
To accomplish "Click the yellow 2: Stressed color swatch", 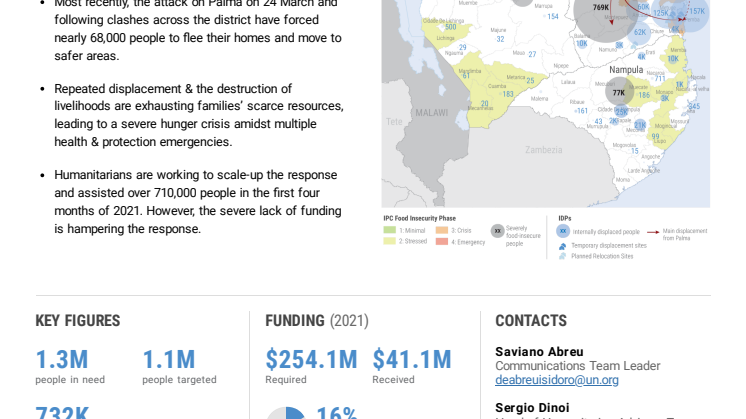I will click(x=390, y=241).
